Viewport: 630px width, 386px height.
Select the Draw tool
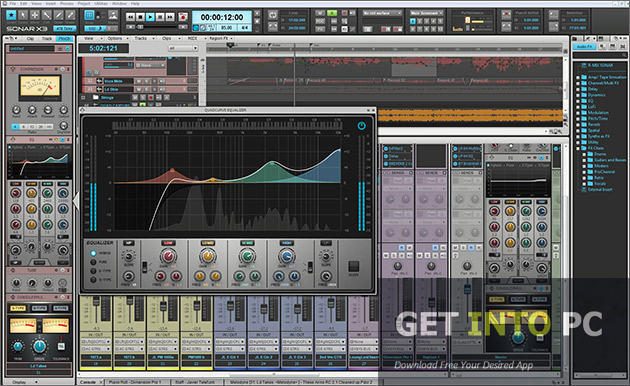(59, 16)
